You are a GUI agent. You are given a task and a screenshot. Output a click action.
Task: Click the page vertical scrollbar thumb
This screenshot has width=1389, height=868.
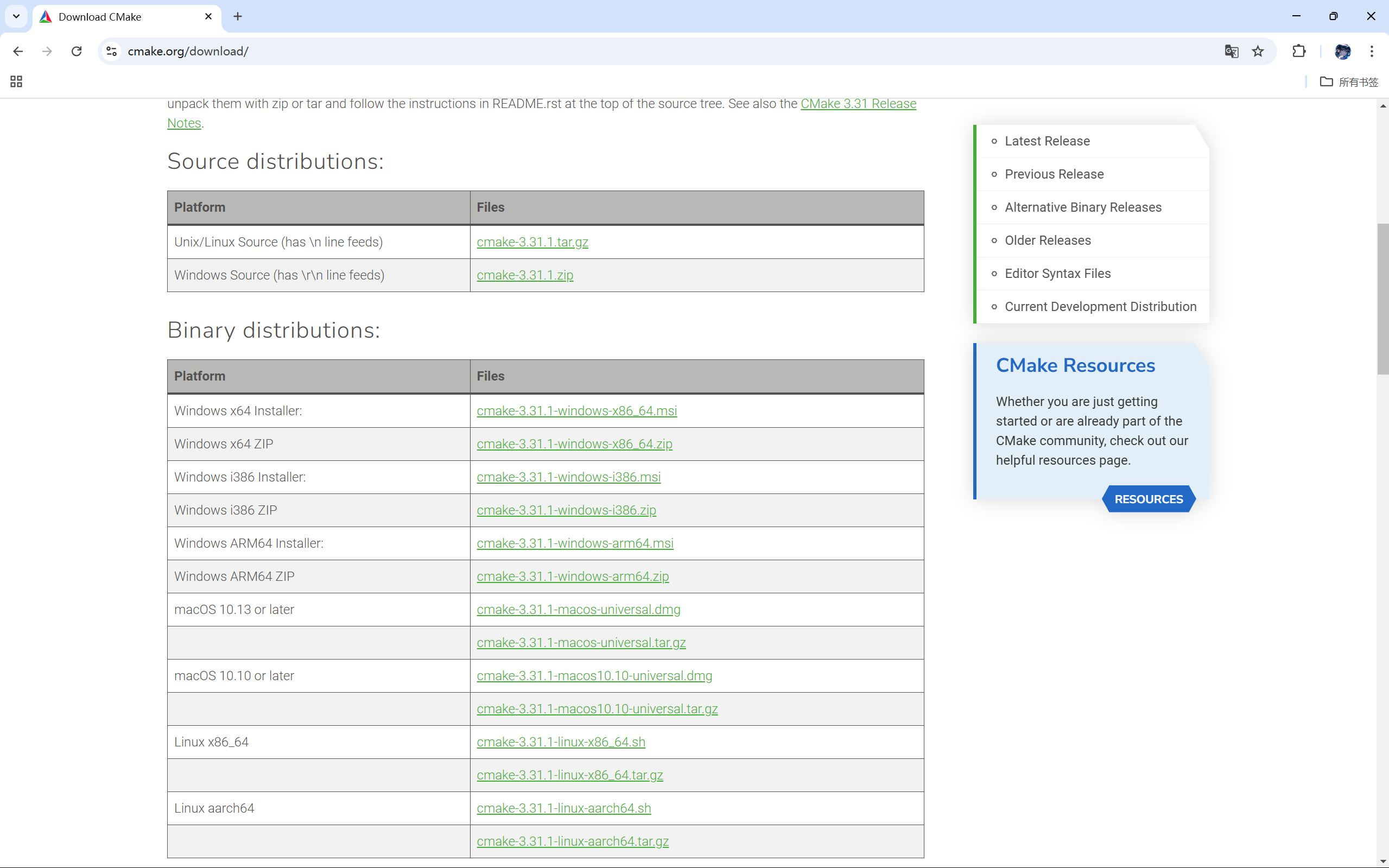(1382, 299)
